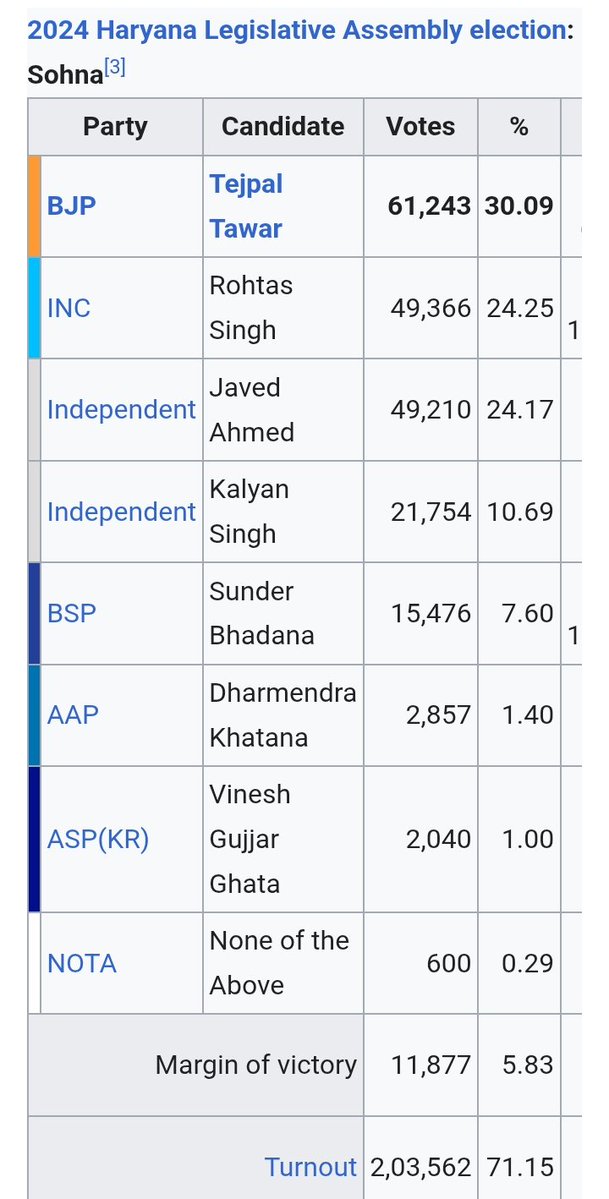Open the NOTA link
Screen dimensions: 609x1199
[x=82, y=963]
